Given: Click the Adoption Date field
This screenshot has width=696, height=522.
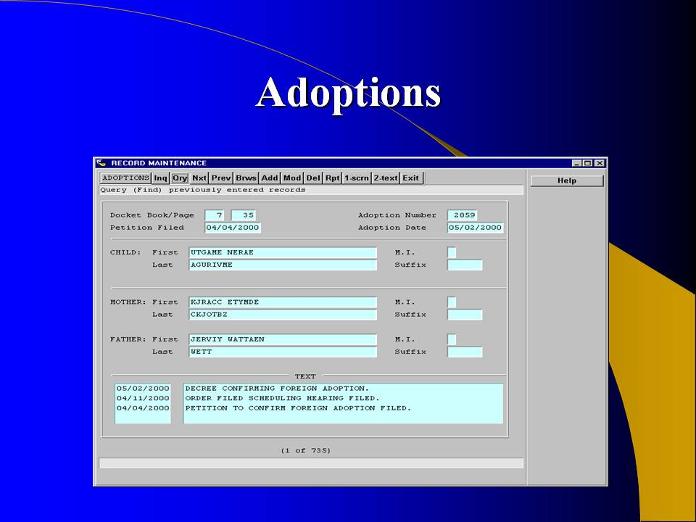Looking at the screenshot, I should click(475, 228).
